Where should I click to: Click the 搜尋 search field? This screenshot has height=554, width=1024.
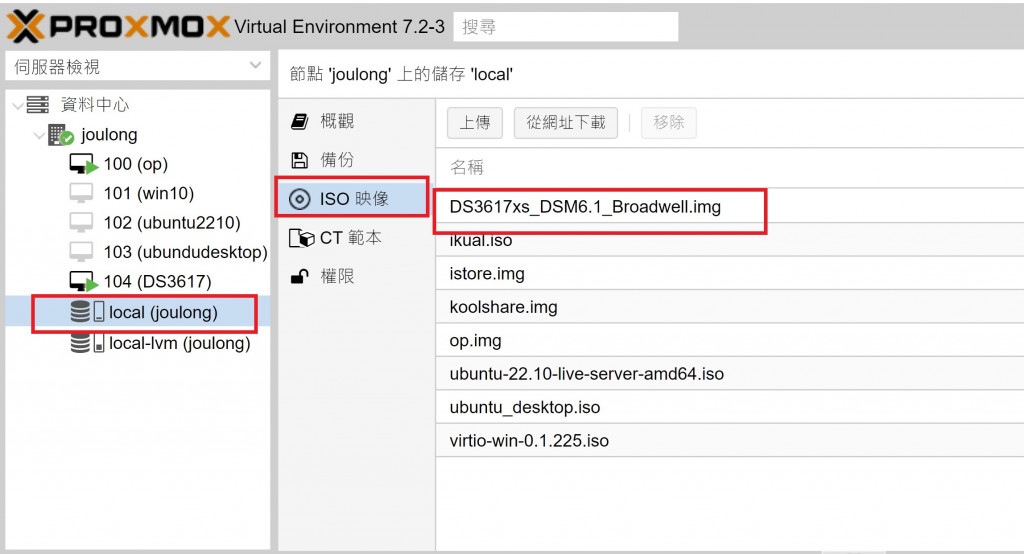[x=566, y=27]
